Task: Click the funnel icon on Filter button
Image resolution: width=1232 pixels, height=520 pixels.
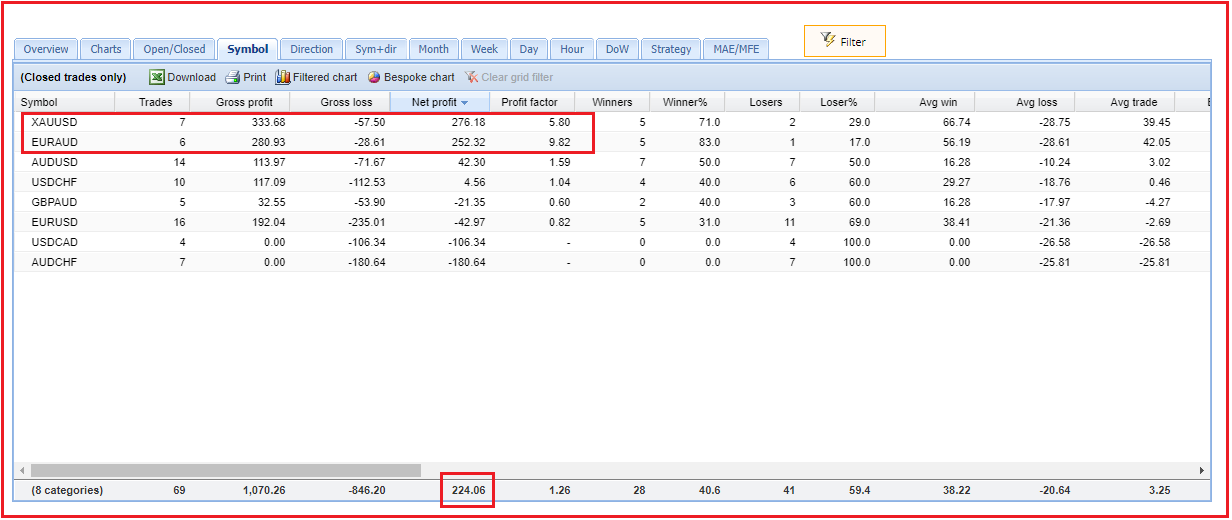Action: [x=827, y=41]
